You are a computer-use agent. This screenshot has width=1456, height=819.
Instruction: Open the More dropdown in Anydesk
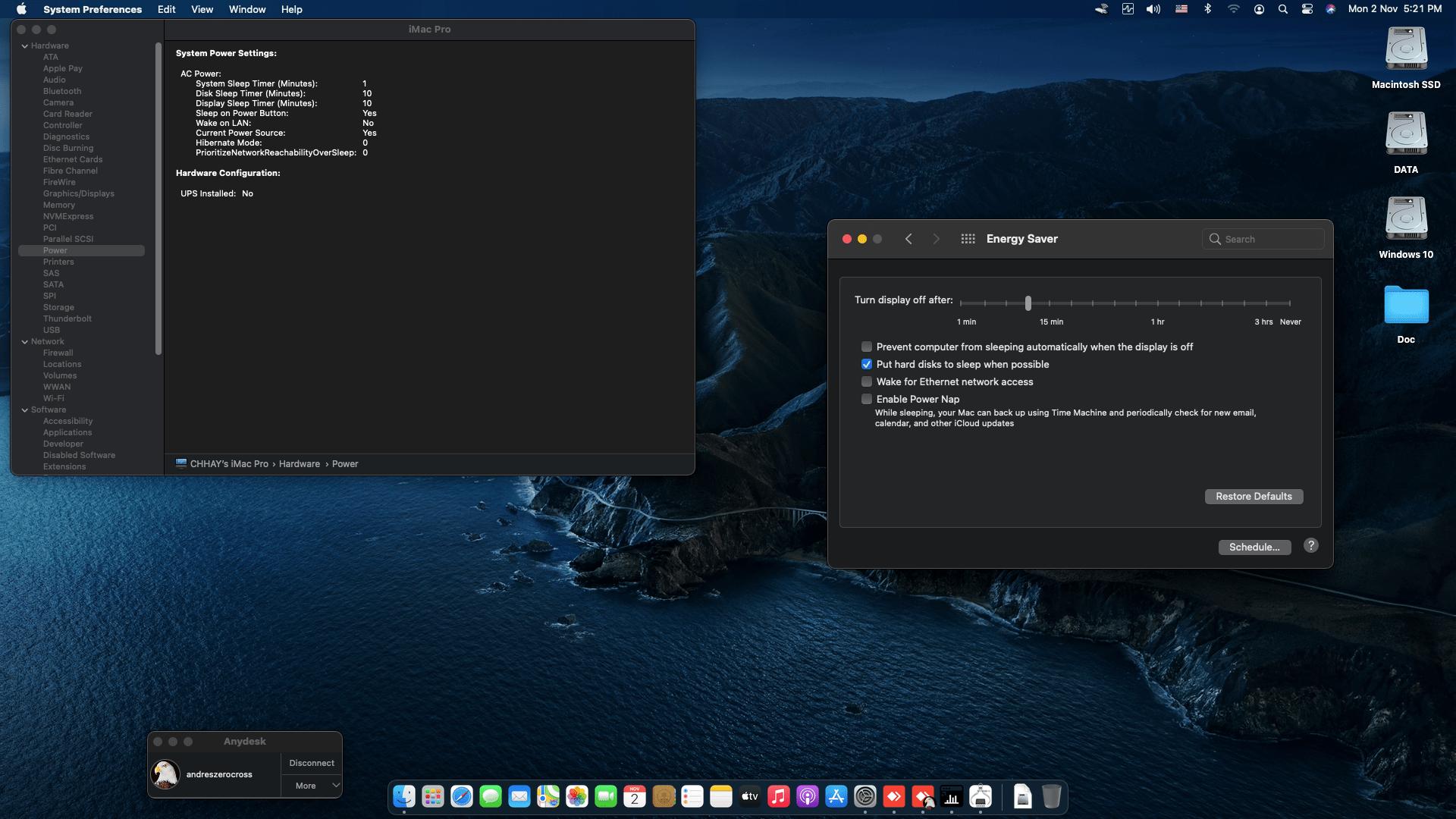312,786
